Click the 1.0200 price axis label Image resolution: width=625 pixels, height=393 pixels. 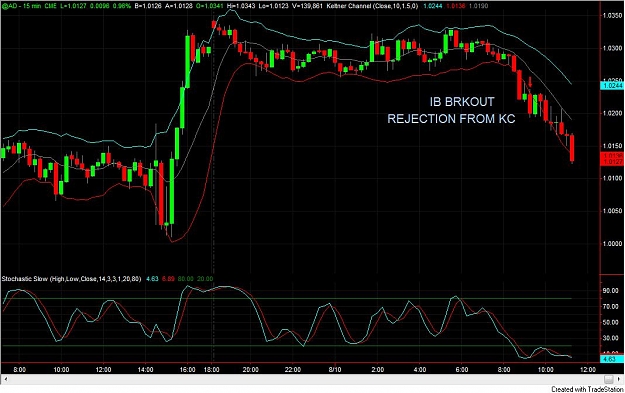click(x=612, y=113)
